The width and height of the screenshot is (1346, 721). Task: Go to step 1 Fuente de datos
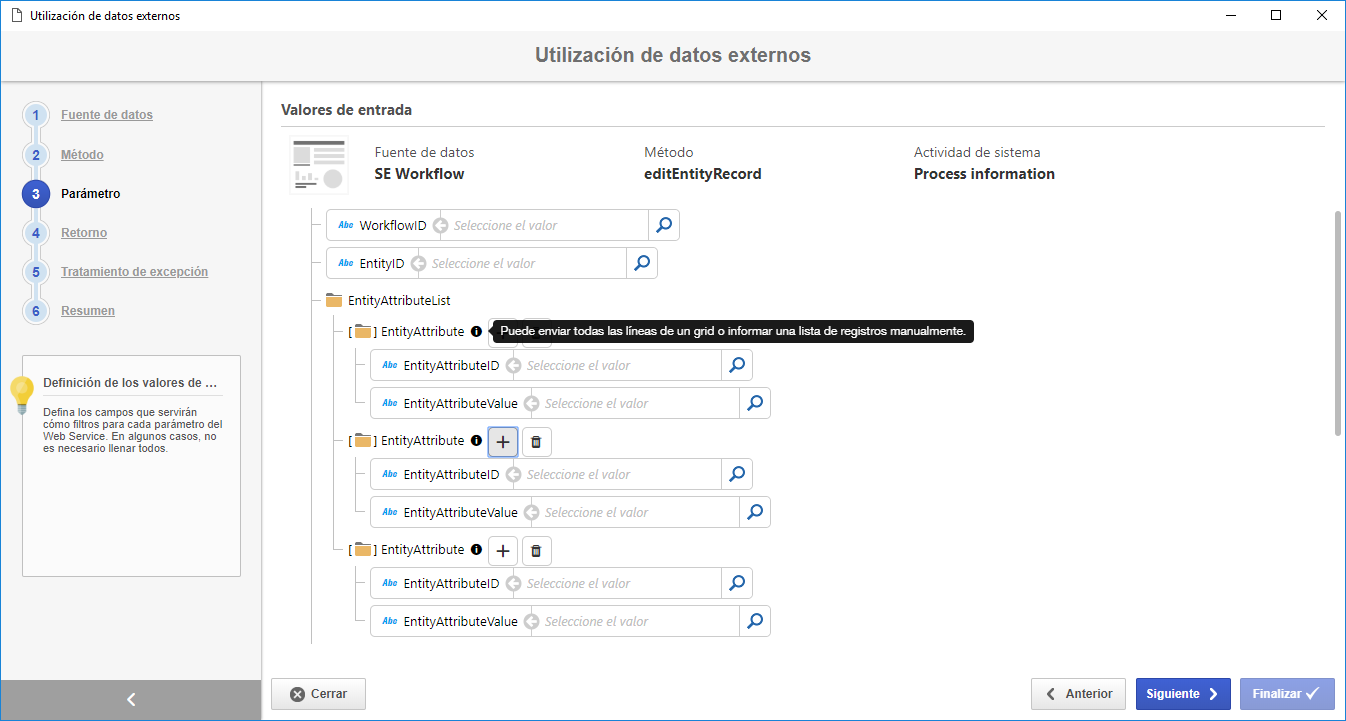tap(107, 115)
